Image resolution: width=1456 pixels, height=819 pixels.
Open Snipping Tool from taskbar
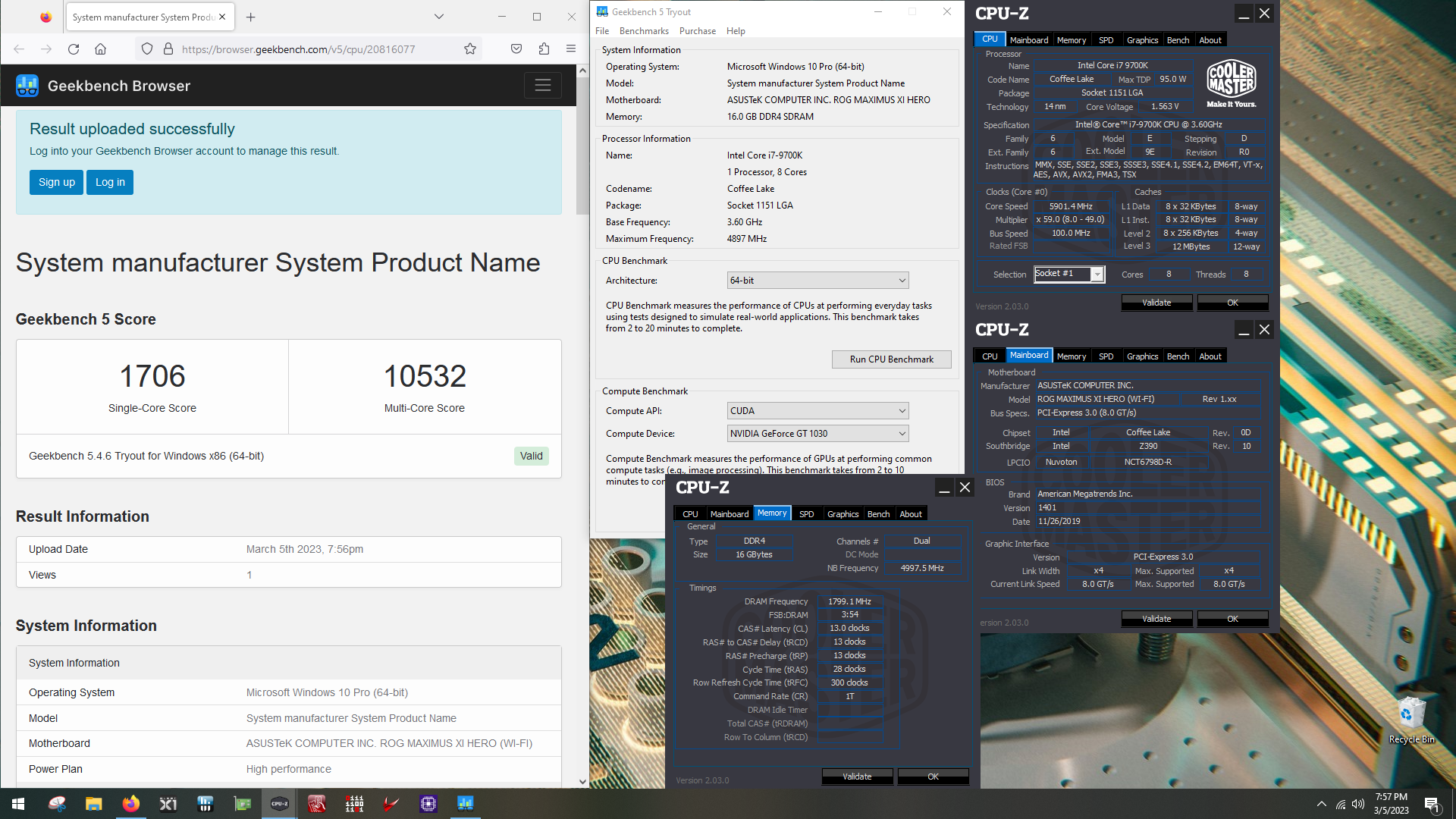(x=57, y=804)
